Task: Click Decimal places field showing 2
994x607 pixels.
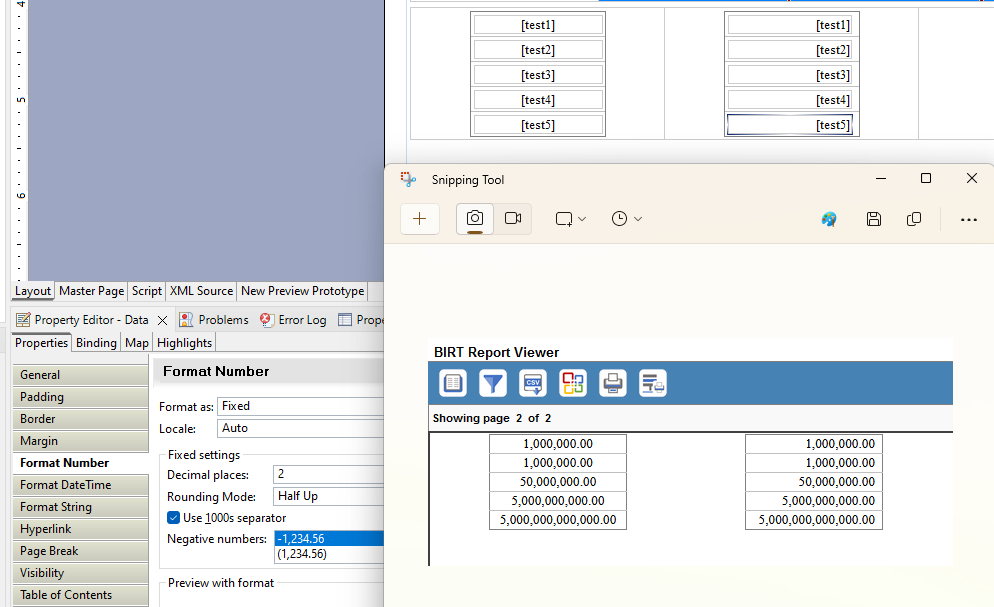Action: (x=328, y=474)
